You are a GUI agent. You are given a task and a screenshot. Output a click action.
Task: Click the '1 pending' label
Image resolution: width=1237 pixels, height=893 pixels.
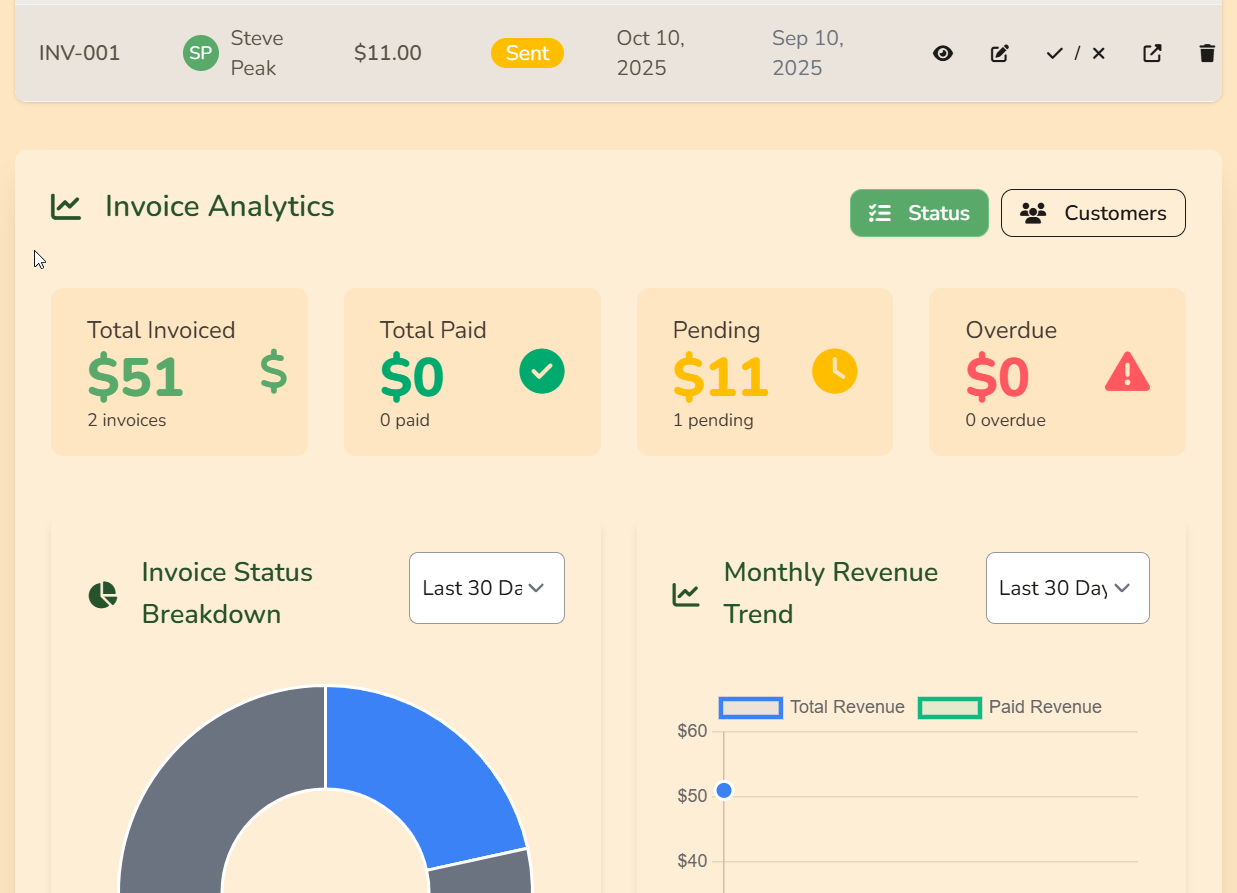(x=713, y=420)
